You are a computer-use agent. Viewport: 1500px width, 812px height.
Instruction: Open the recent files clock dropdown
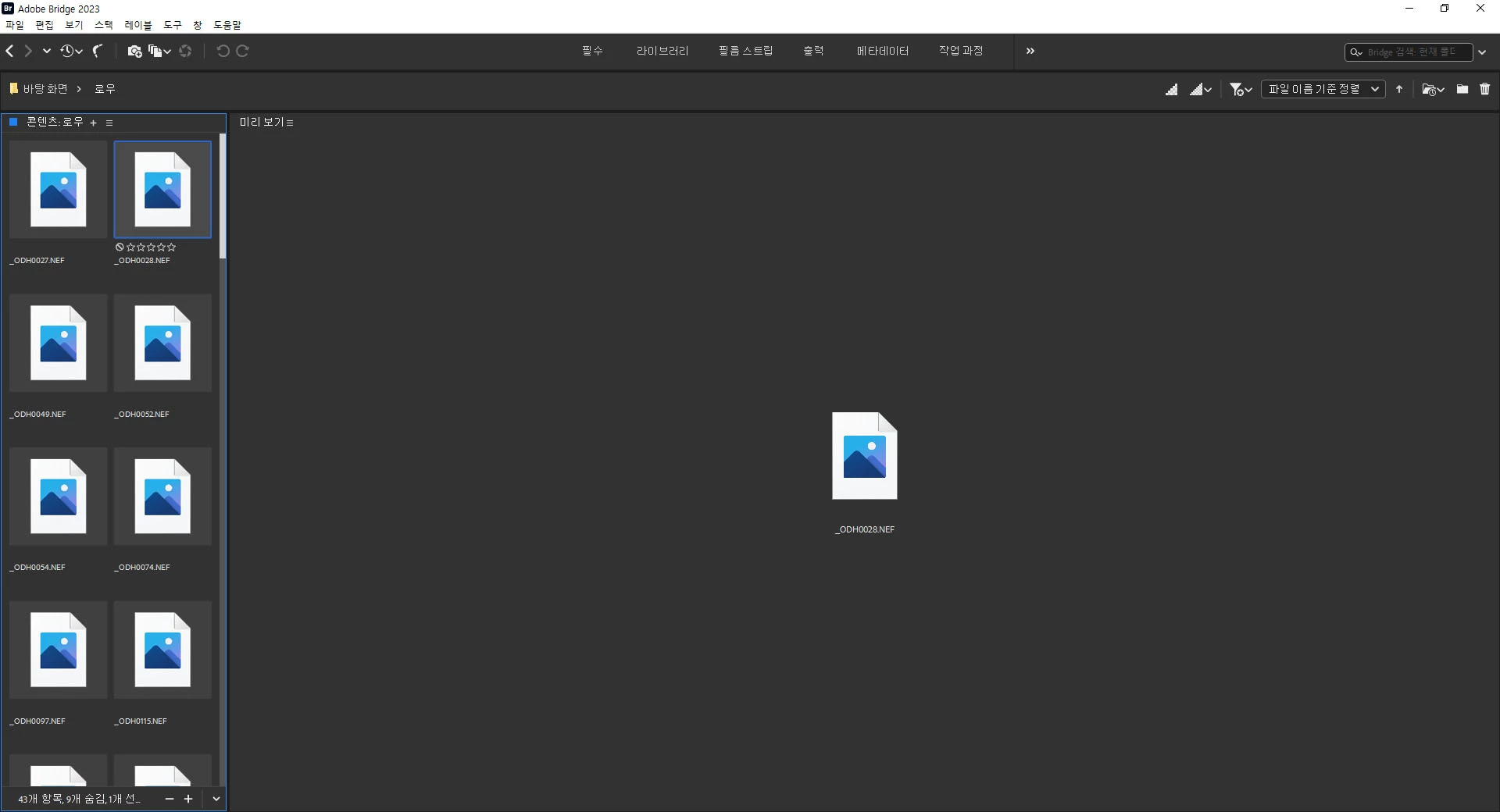click(71, 51)
